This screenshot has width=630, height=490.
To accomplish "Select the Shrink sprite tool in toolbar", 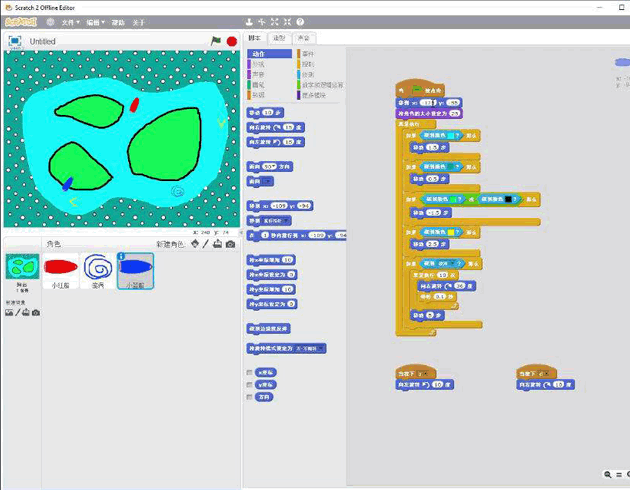I will 287,22.
